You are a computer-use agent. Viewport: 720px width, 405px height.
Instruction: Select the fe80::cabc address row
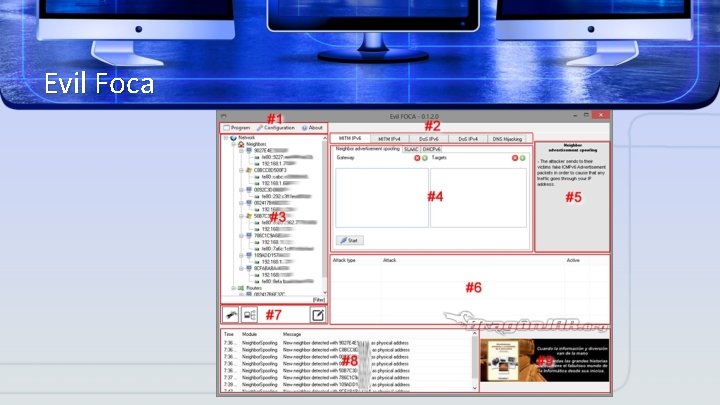coord(285,177)
